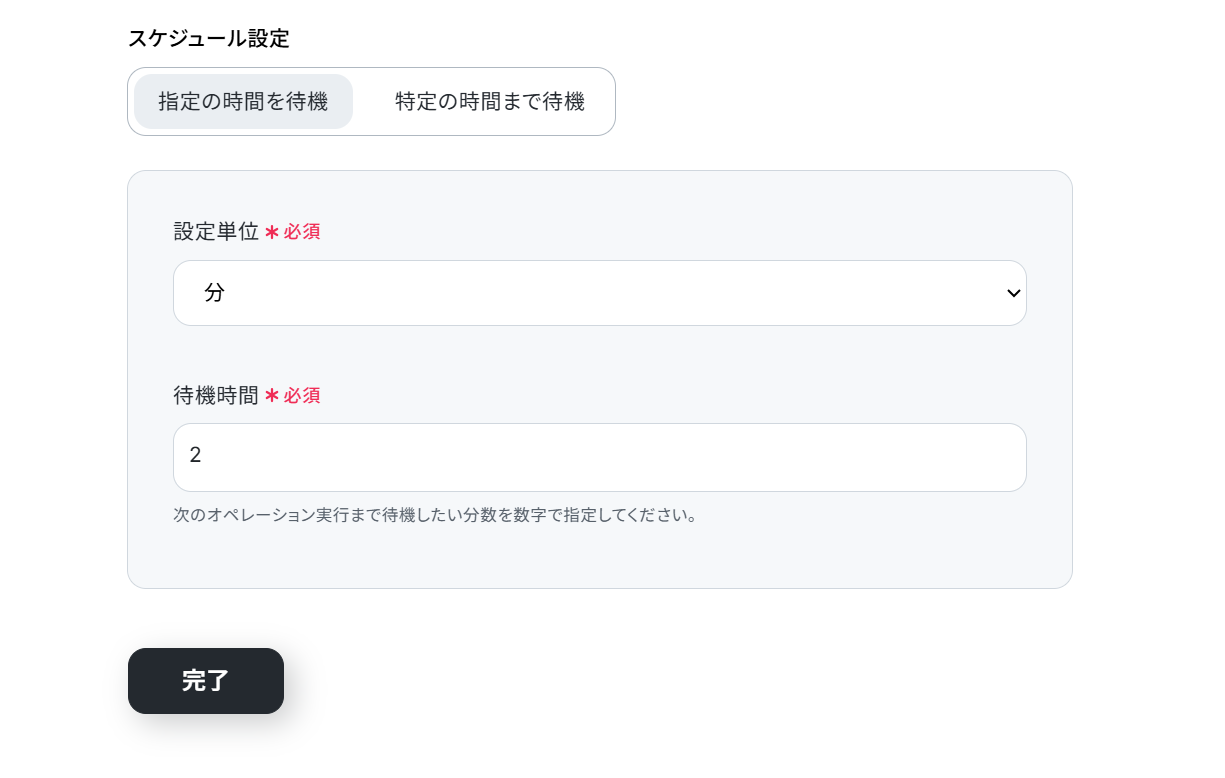Click the helper text below wait time field
The image size is (1225, 778).
[x=435, y=516]
